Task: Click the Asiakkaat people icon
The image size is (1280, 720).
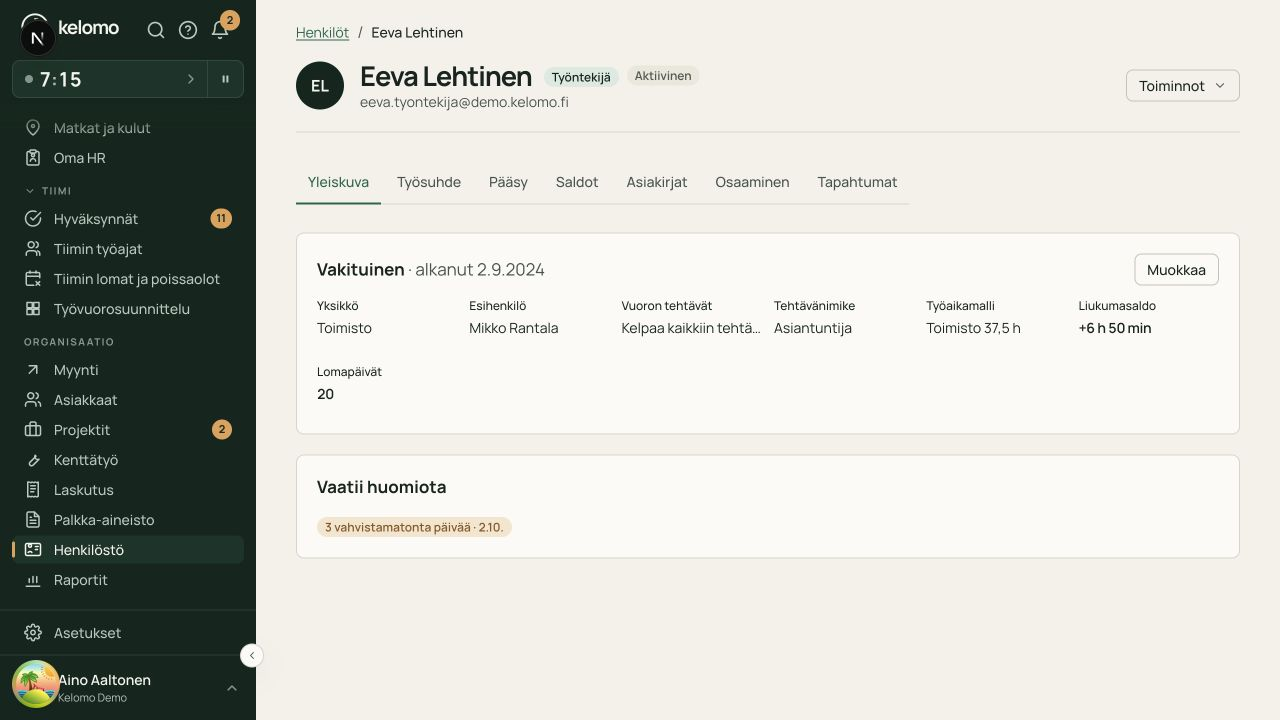Action: click(33, 400)
